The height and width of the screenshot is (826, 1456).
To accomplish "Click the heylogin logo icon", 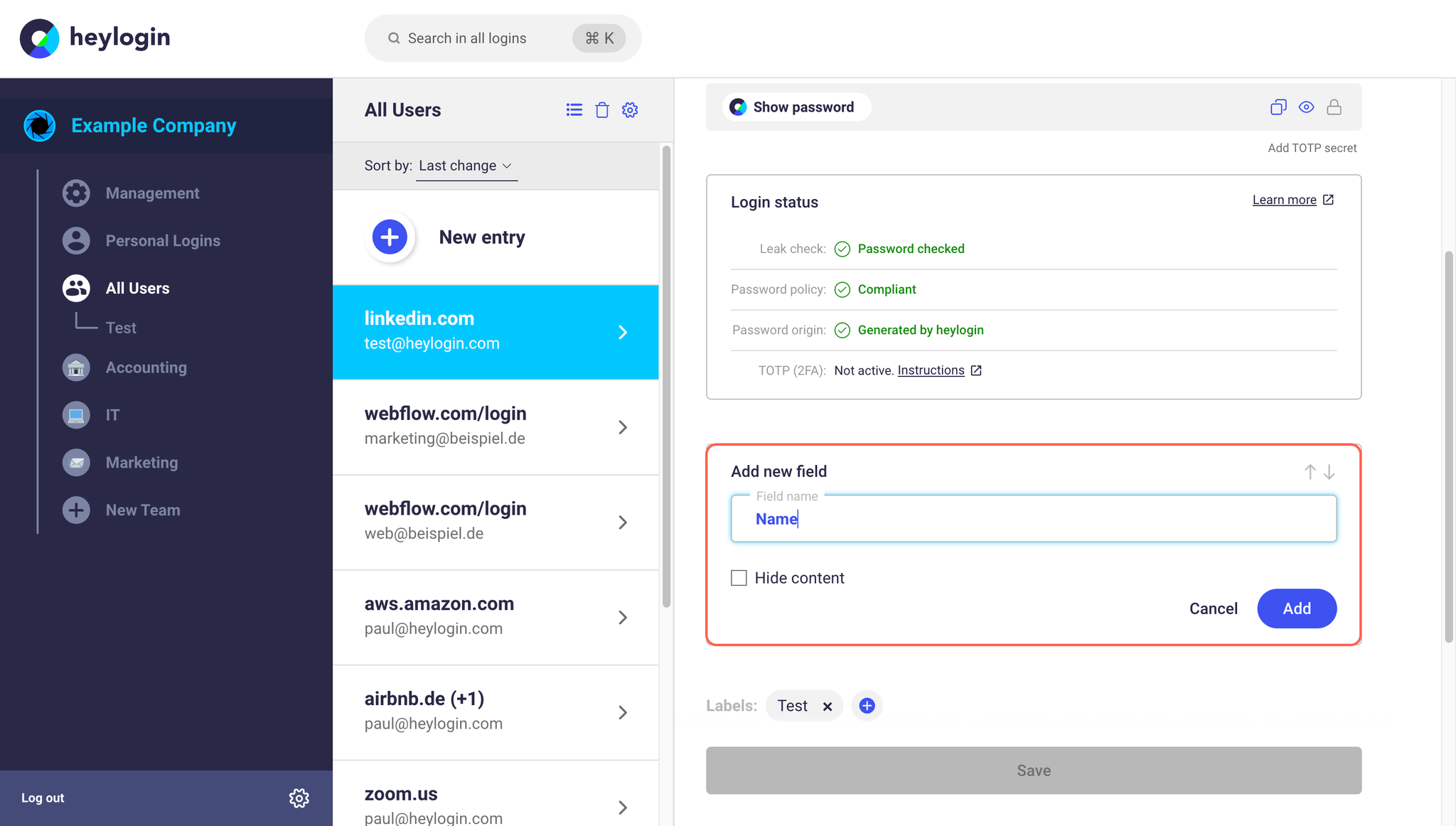I will click(x=39, y=38).
